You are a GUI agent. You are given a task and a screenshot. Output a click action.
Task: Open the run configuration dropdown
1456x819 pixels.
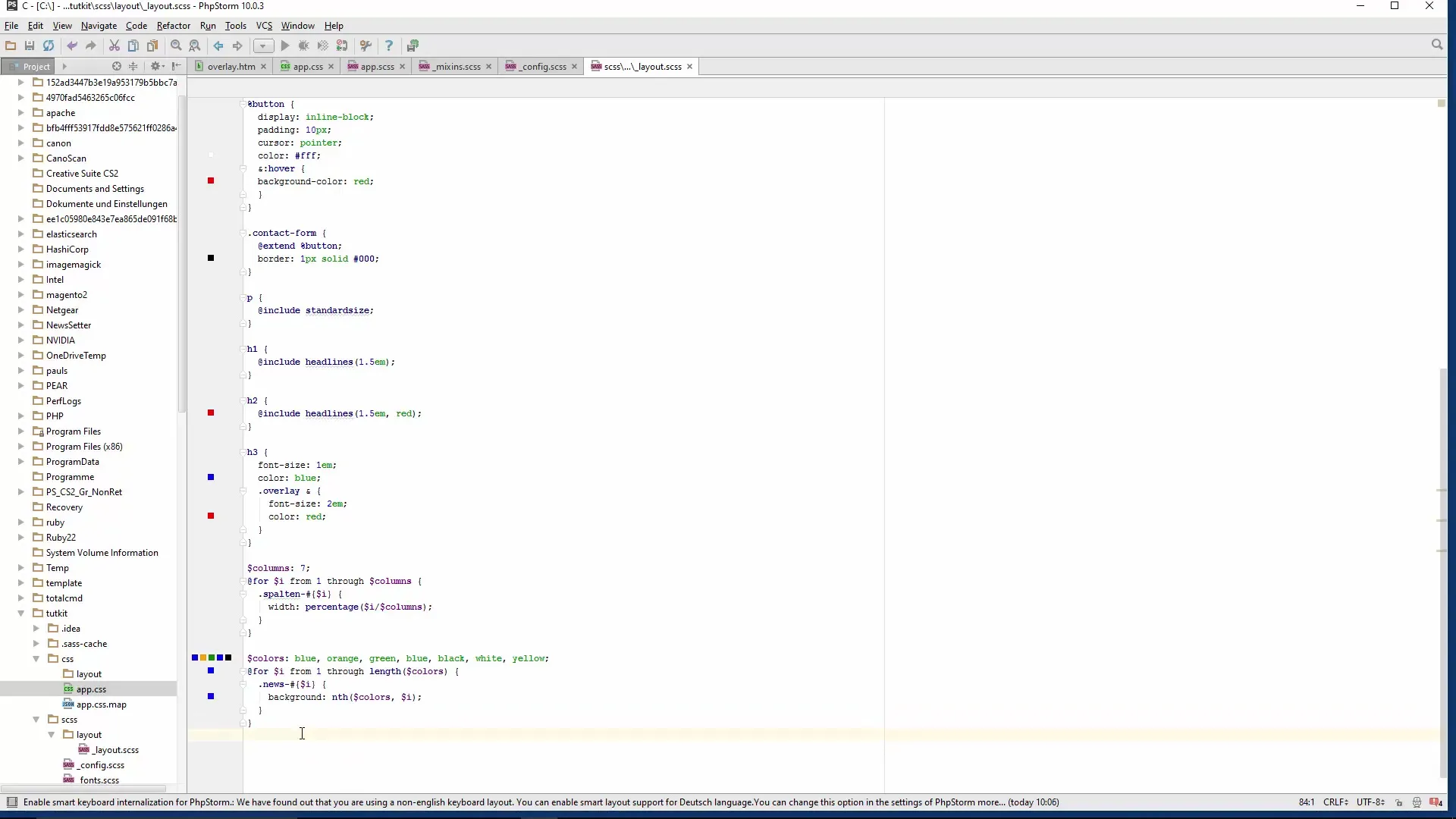pos(263,45)
